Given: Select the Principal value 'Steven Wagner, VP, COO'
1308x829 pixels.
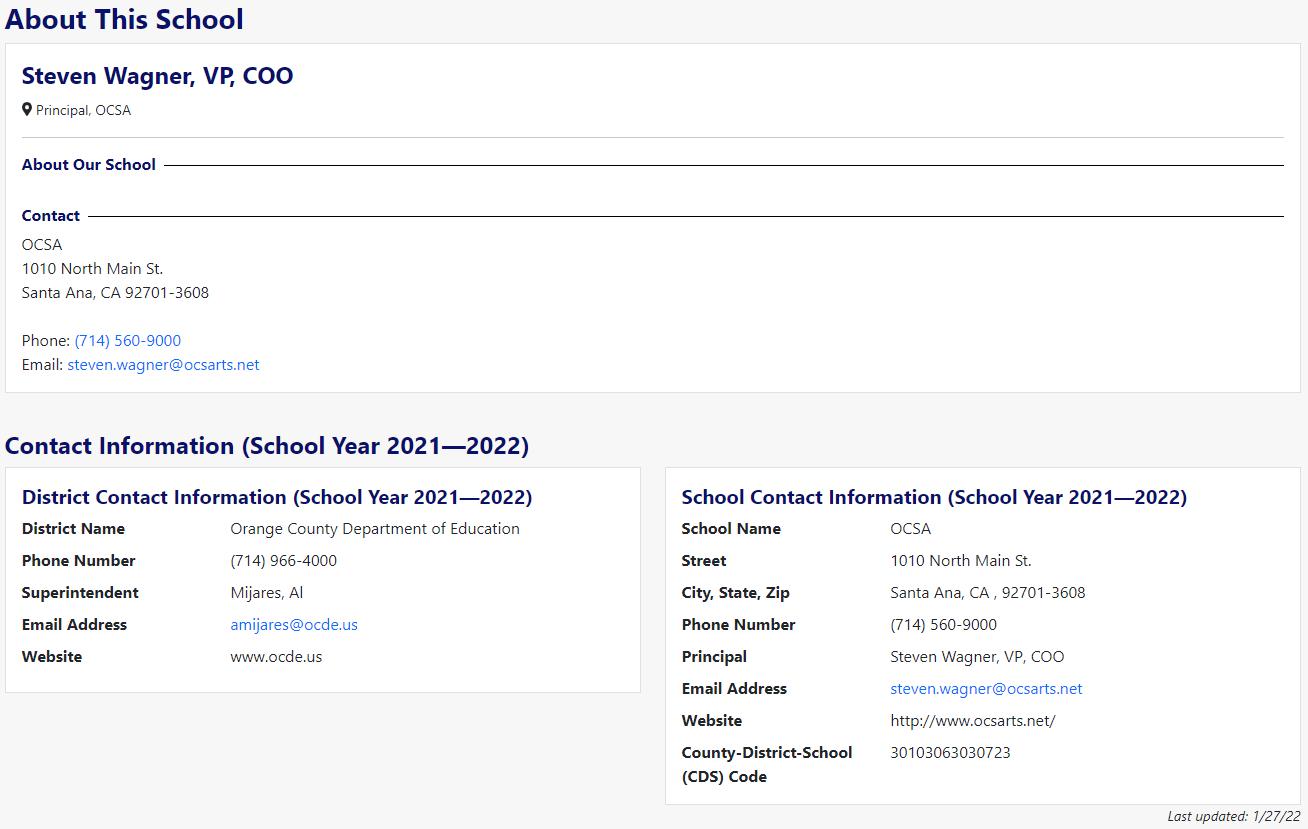Looking at the screenshot, I should point(977,657).
